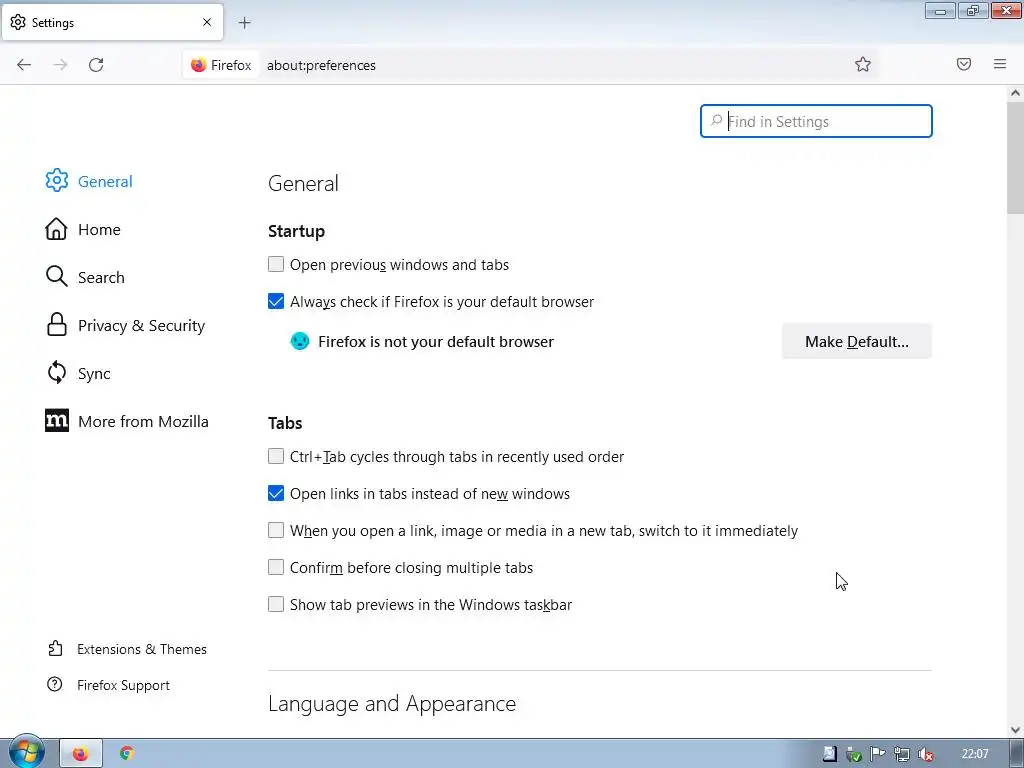1024x768 pixels.
Task: Click the scrollbar up arrow
Action: 1015,93
